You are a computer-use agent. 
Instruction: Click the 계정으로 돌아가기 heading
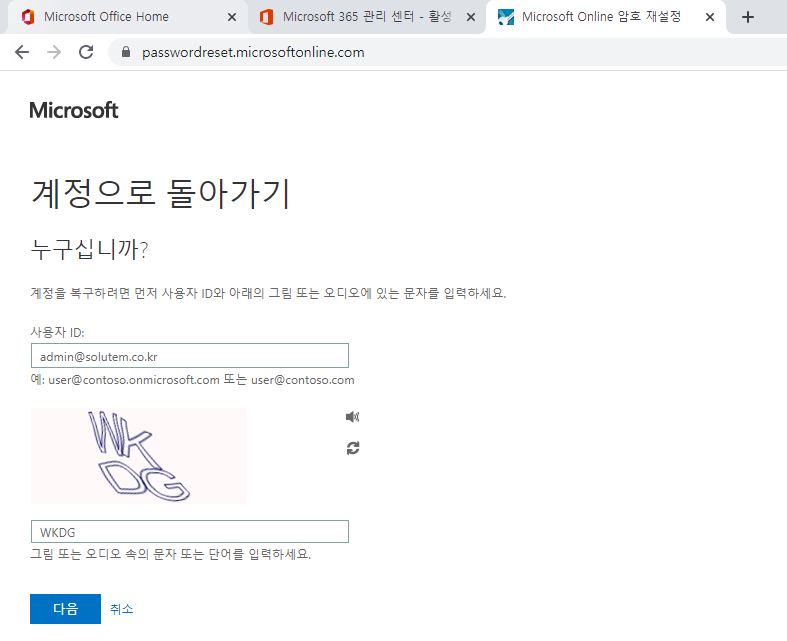pos(161,194)
